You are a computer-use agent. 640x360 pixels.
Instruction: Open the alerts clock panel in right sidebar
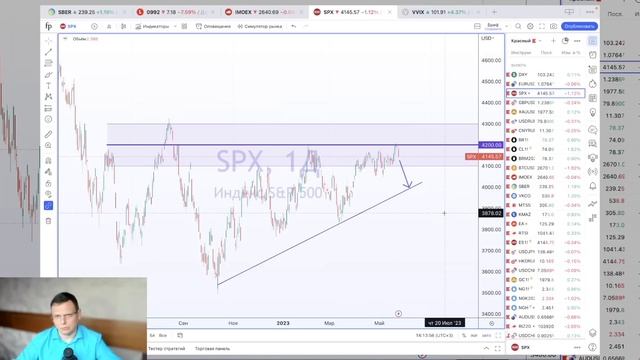coord(593,56)
